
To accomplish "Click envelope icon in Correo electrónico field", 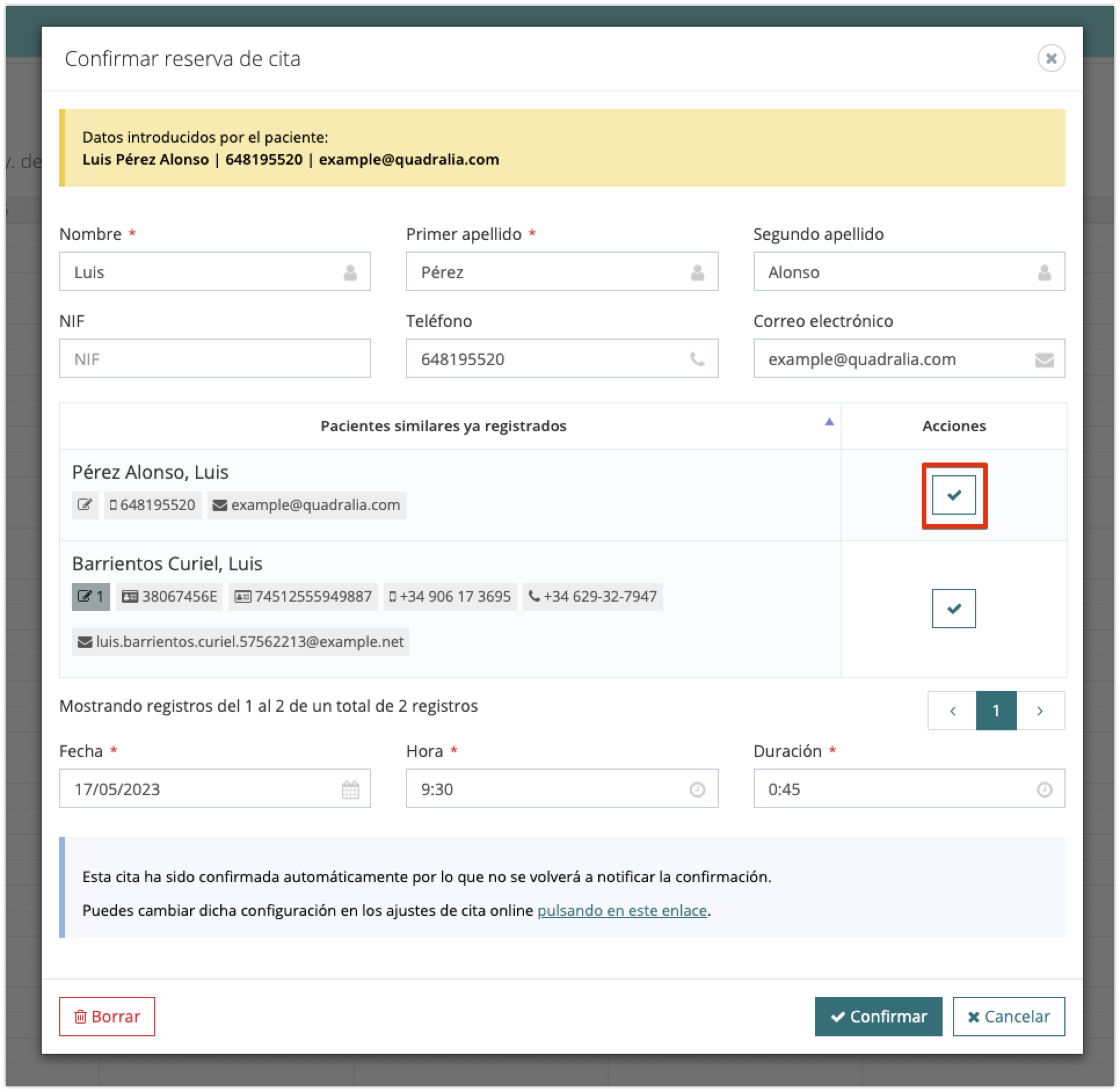I will (x=1043, y=360).
